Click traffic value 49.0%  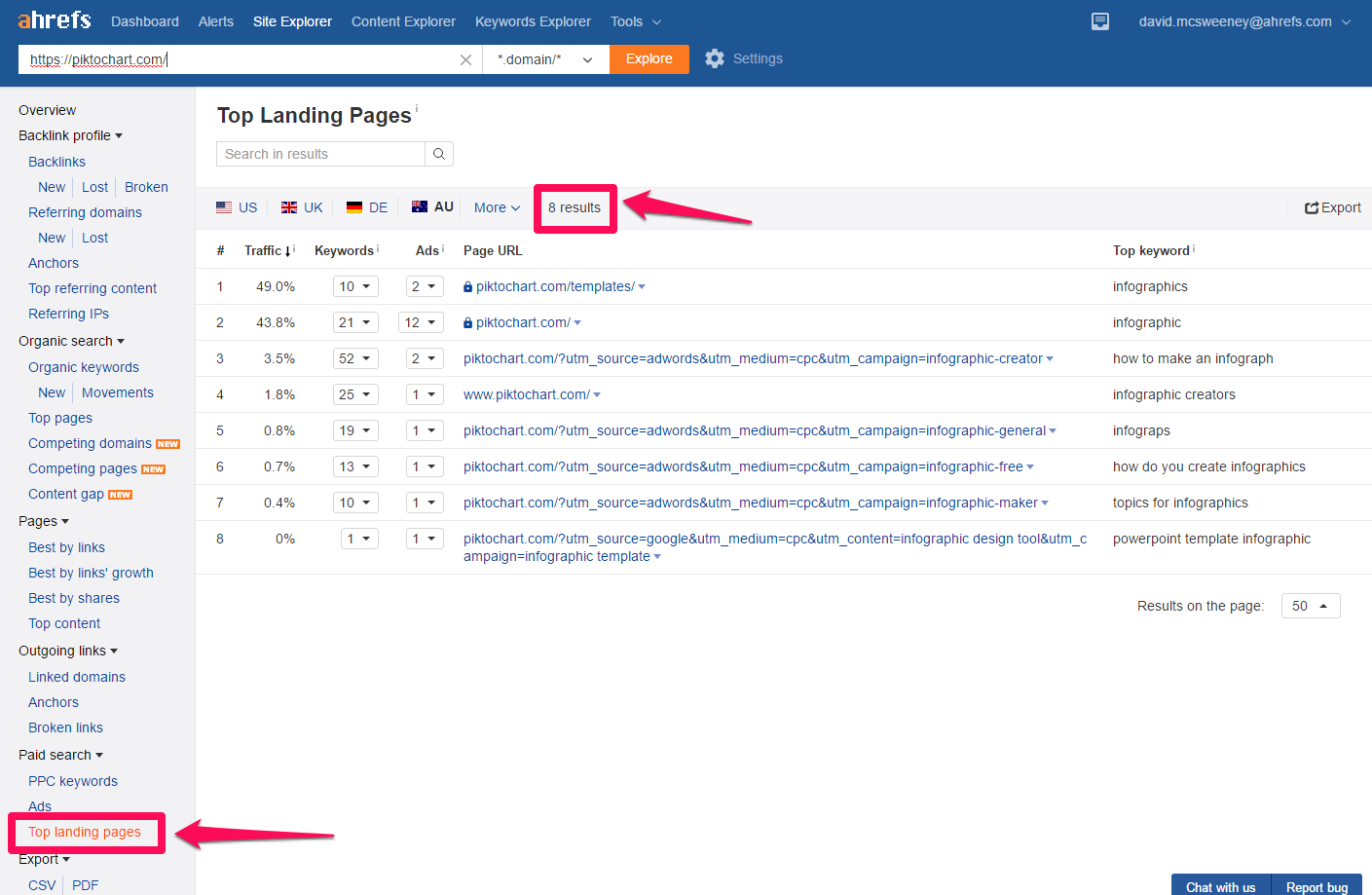point(276,286)
